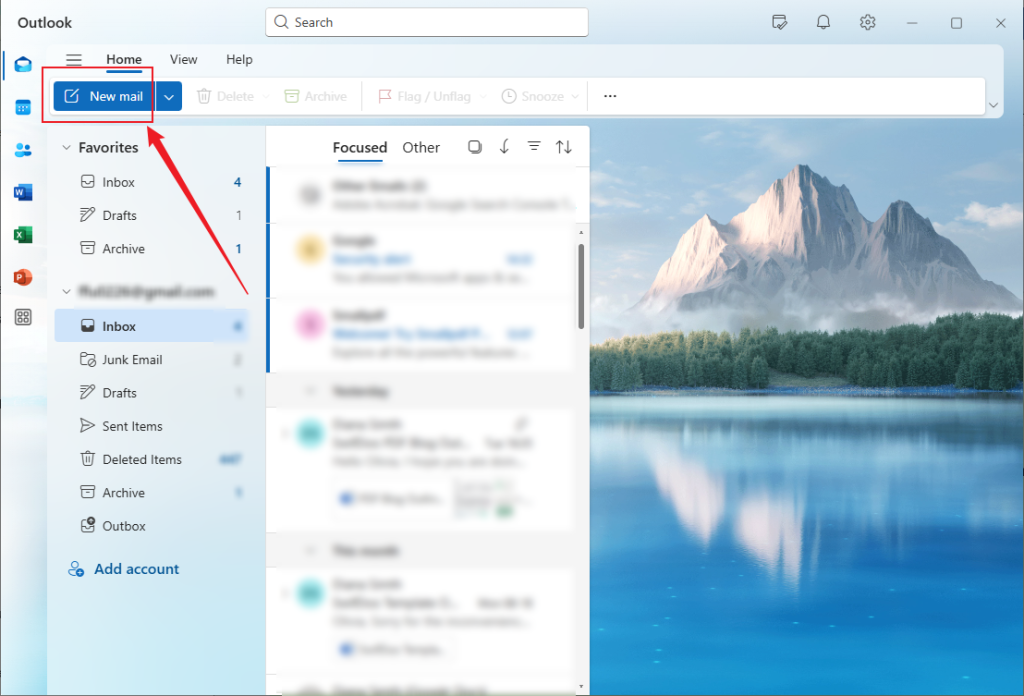This screenshot has width=1024, height=696.
Task: Open the People app in left rail
Action: (x=22, y=149)
